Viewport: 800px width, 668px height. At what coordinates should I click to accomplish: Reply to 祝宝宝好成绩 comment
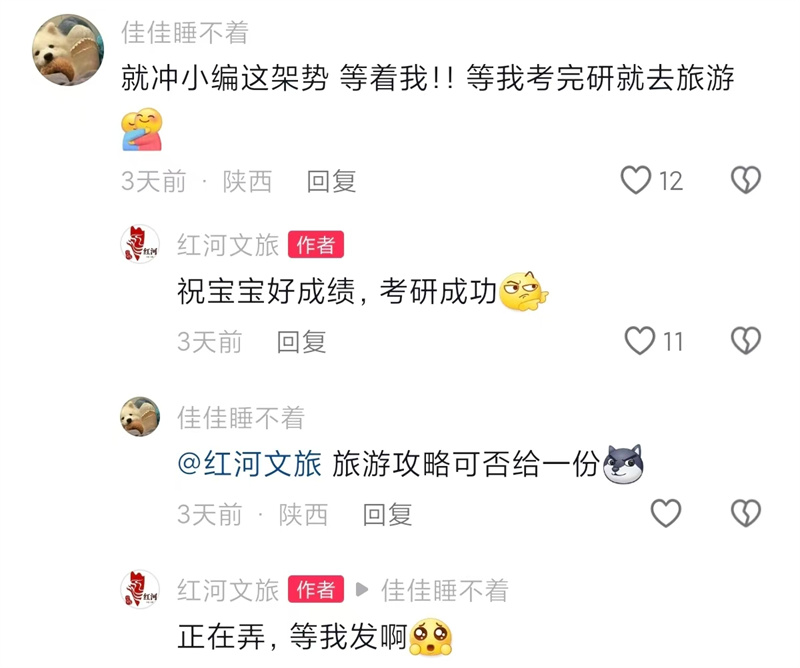click(x=301, y=342)
